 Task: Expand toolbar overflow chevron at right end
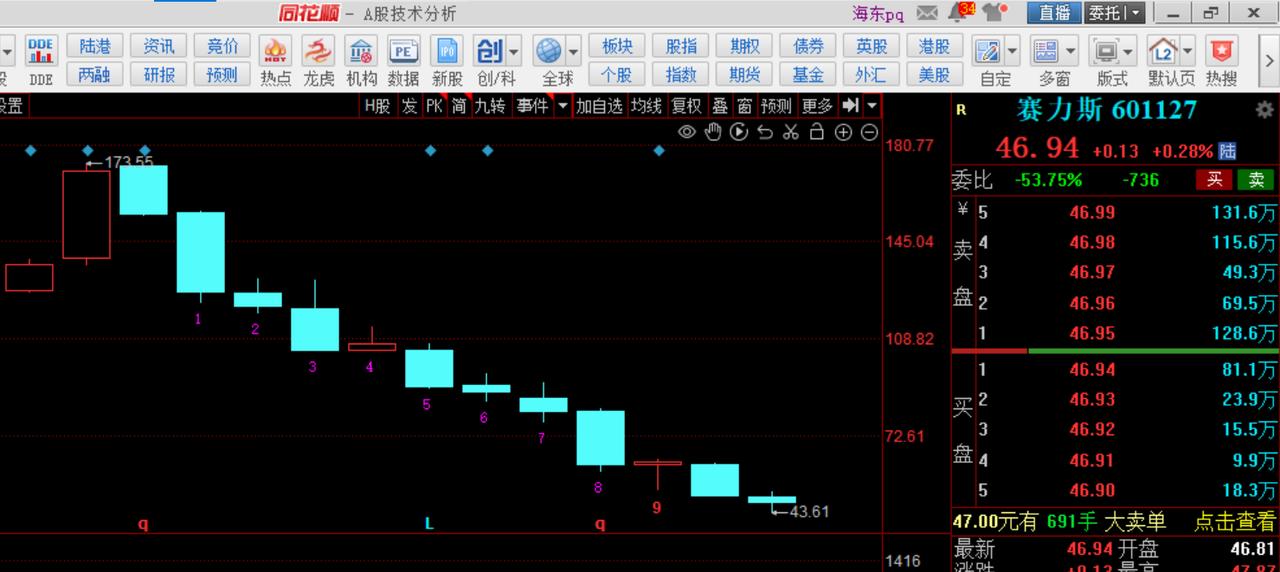pyautogui.click(x=1270, y=60)
